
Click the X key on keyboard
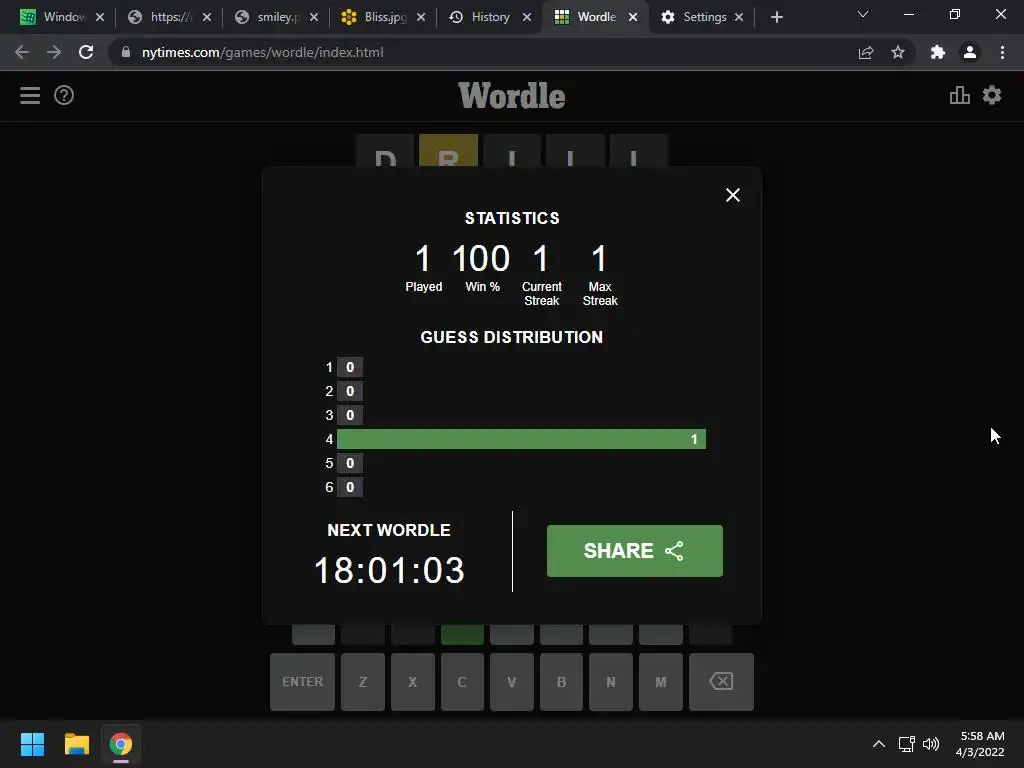point(413,682)
